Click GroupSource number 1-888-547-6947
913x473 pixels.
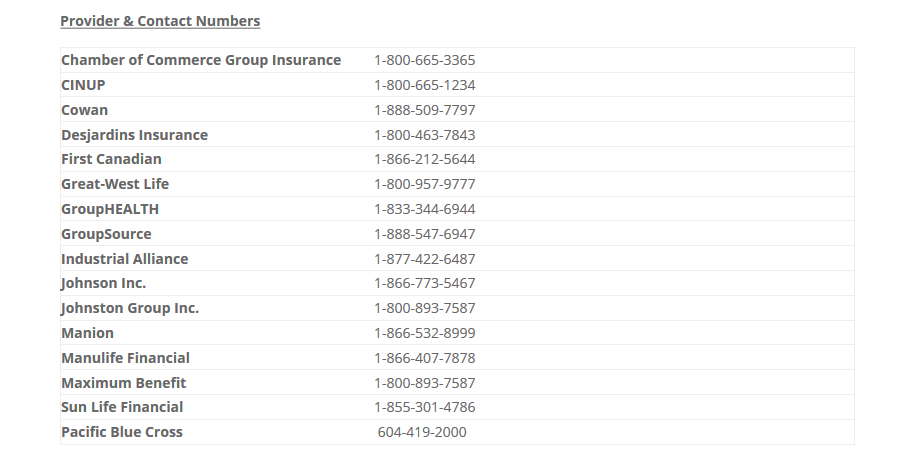(424, 234)
